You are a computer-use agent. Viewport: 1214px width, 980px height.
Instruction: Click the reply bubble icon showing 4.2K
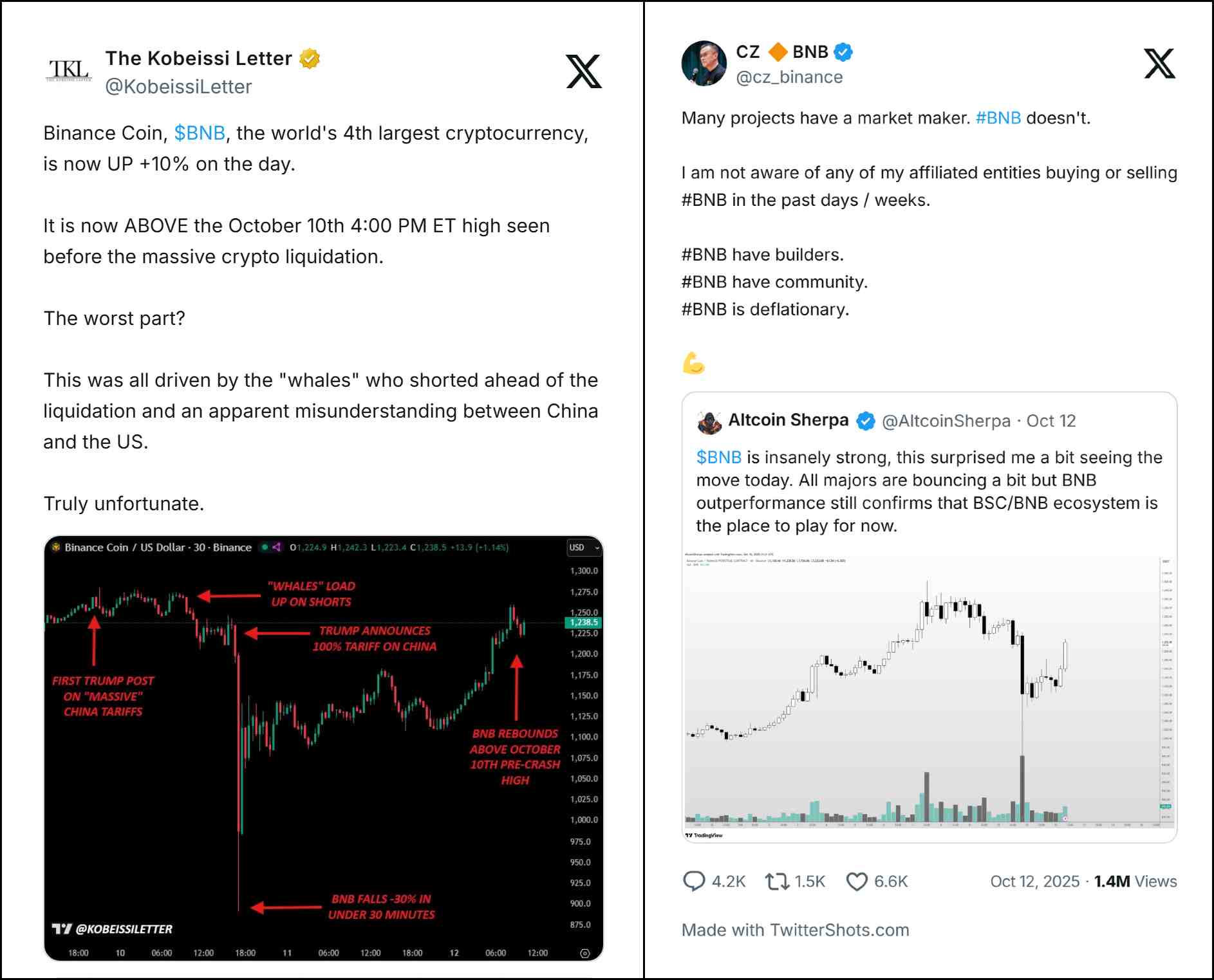(694, 881)
